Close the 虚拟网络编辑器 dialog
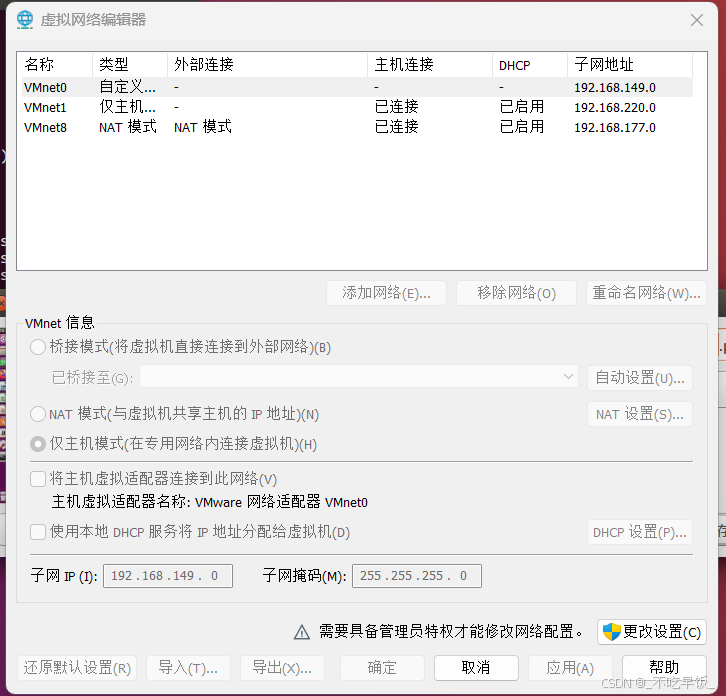 (x=696, y=20)
